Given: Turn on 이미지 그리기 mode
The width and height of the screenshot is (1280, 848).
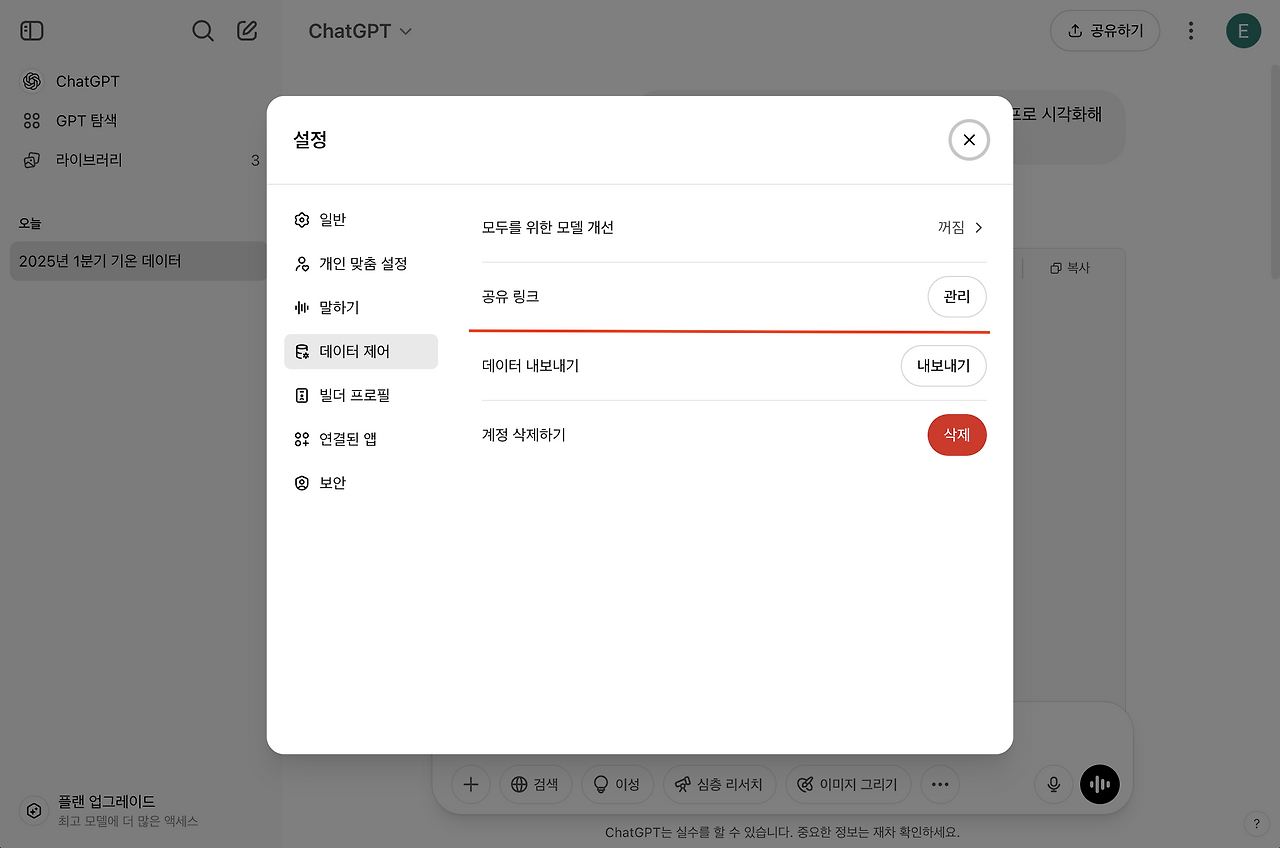Looking at the screenshot, I should pyautogui.click(x=848, y=784).
